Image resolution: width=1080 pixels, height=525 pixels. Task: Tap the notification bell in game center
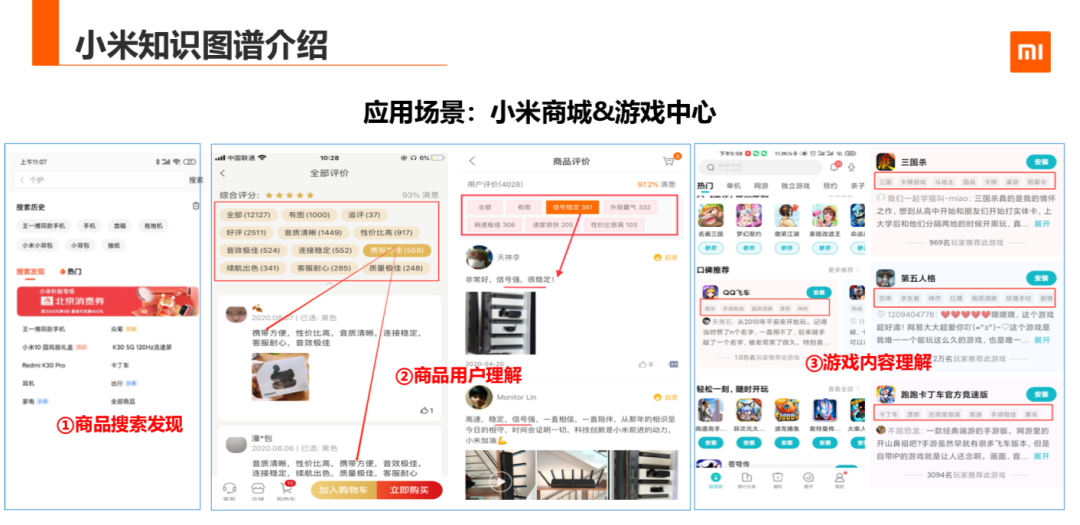pos(835,167)
